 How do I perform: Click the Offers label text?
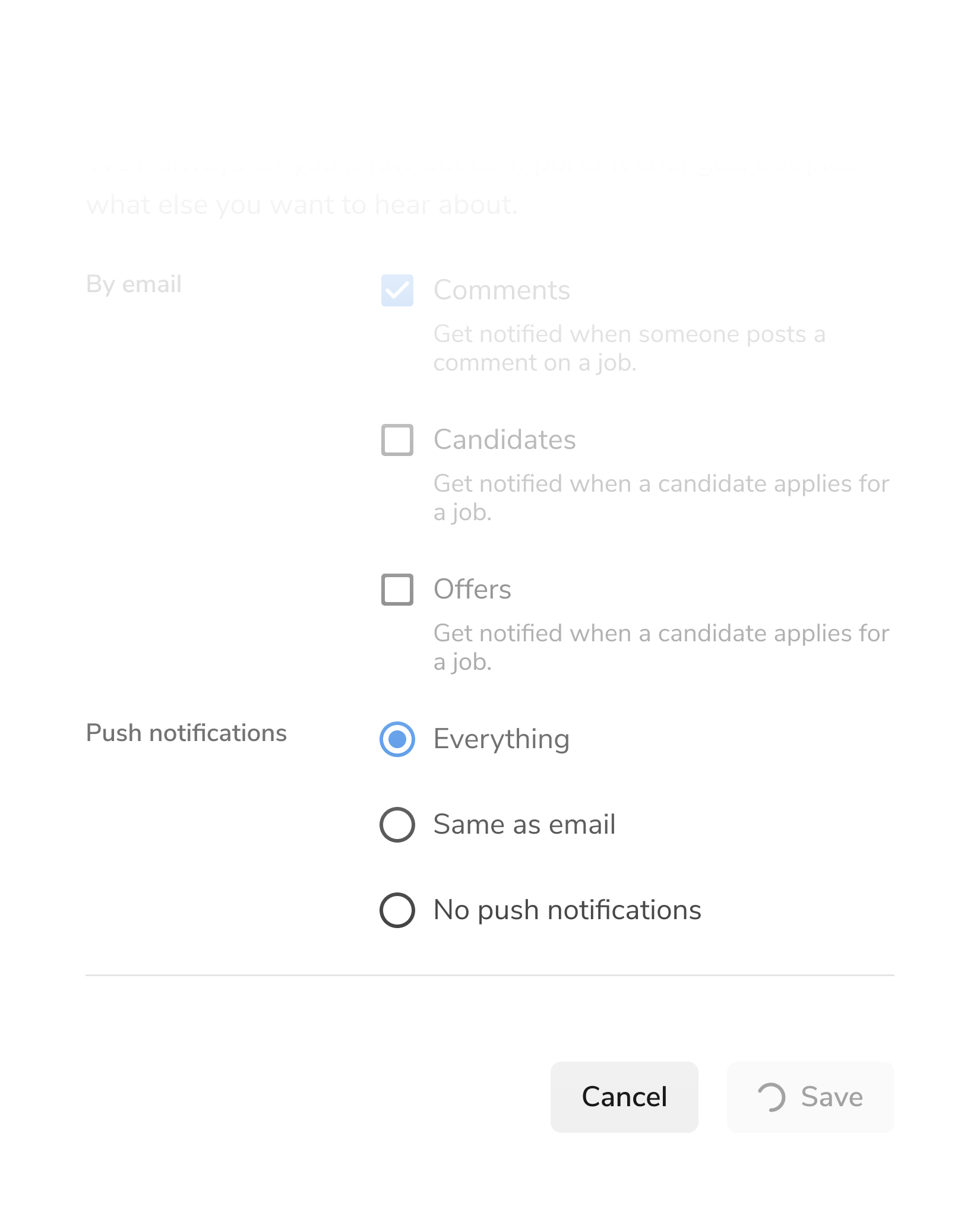(472, 589)
